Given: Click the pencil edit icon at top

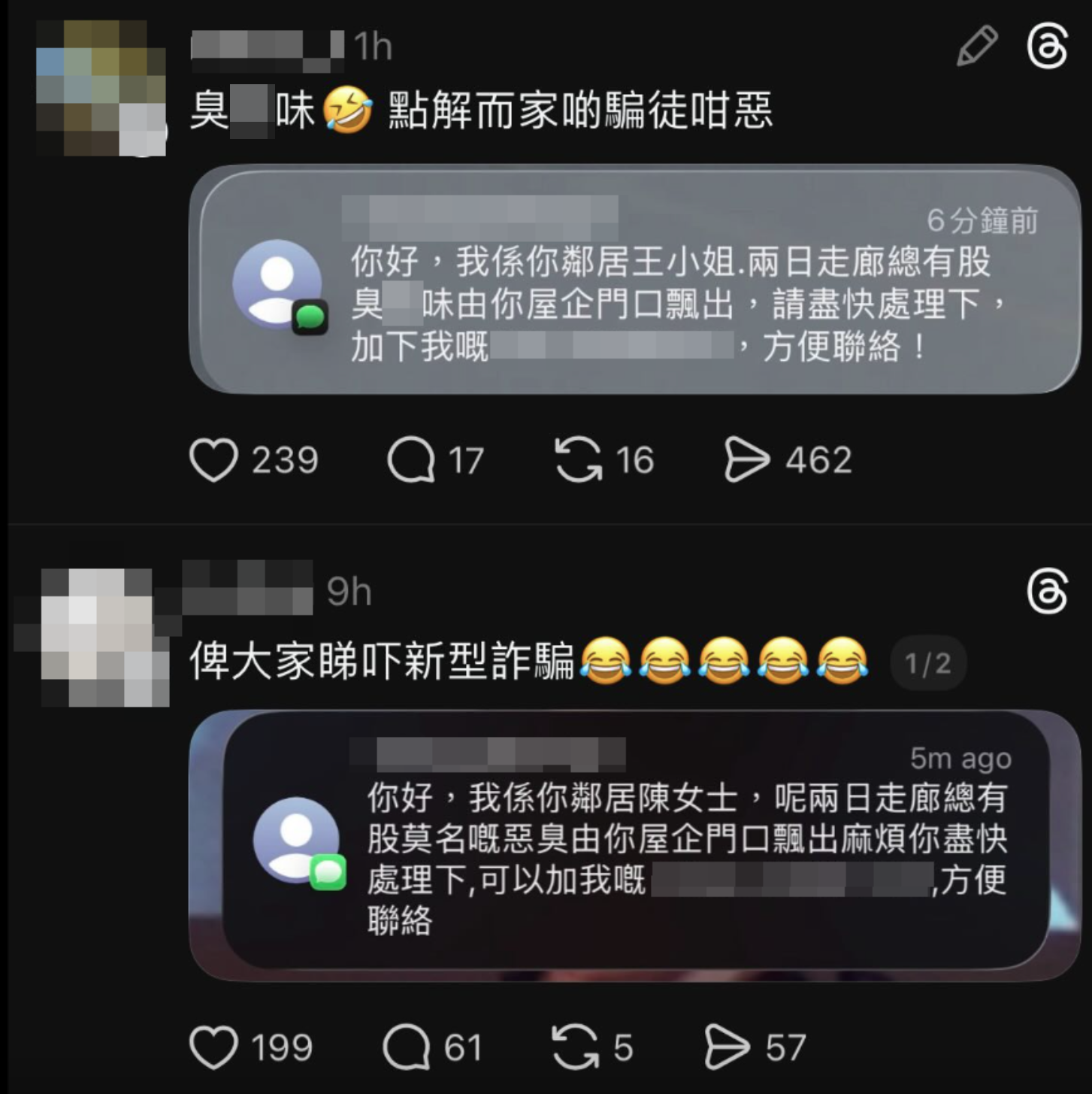Looking at the screenshot, I should click(977, 46).
